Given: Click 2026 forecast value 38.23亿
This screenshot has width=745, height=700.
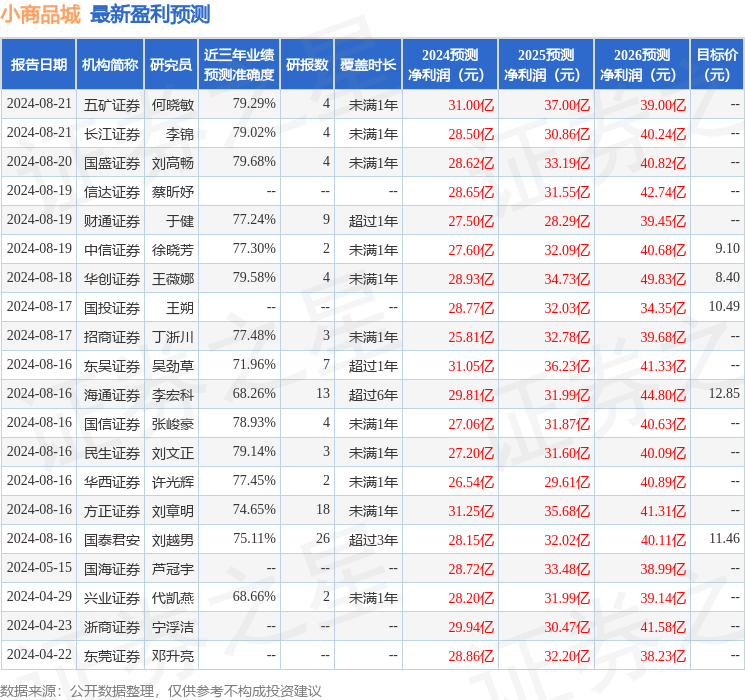Looking at the screenshot, I should [663, 656].
